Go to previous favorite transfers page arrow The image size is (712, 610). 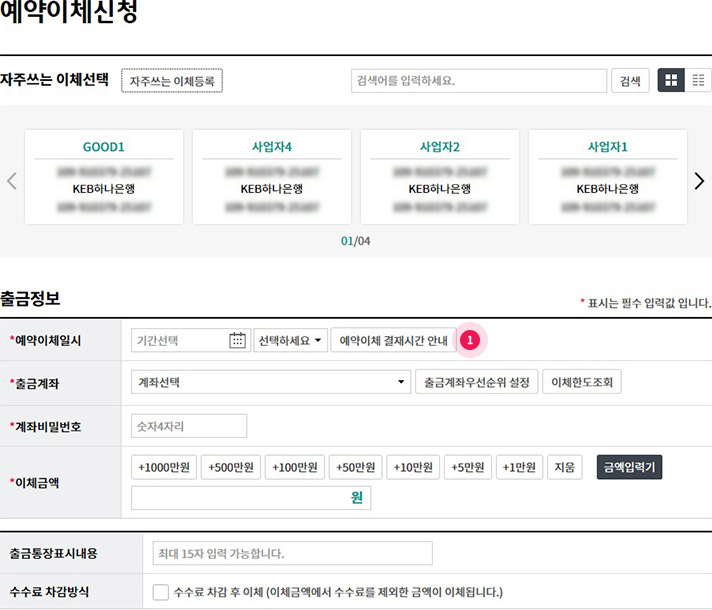pos(12,181)
